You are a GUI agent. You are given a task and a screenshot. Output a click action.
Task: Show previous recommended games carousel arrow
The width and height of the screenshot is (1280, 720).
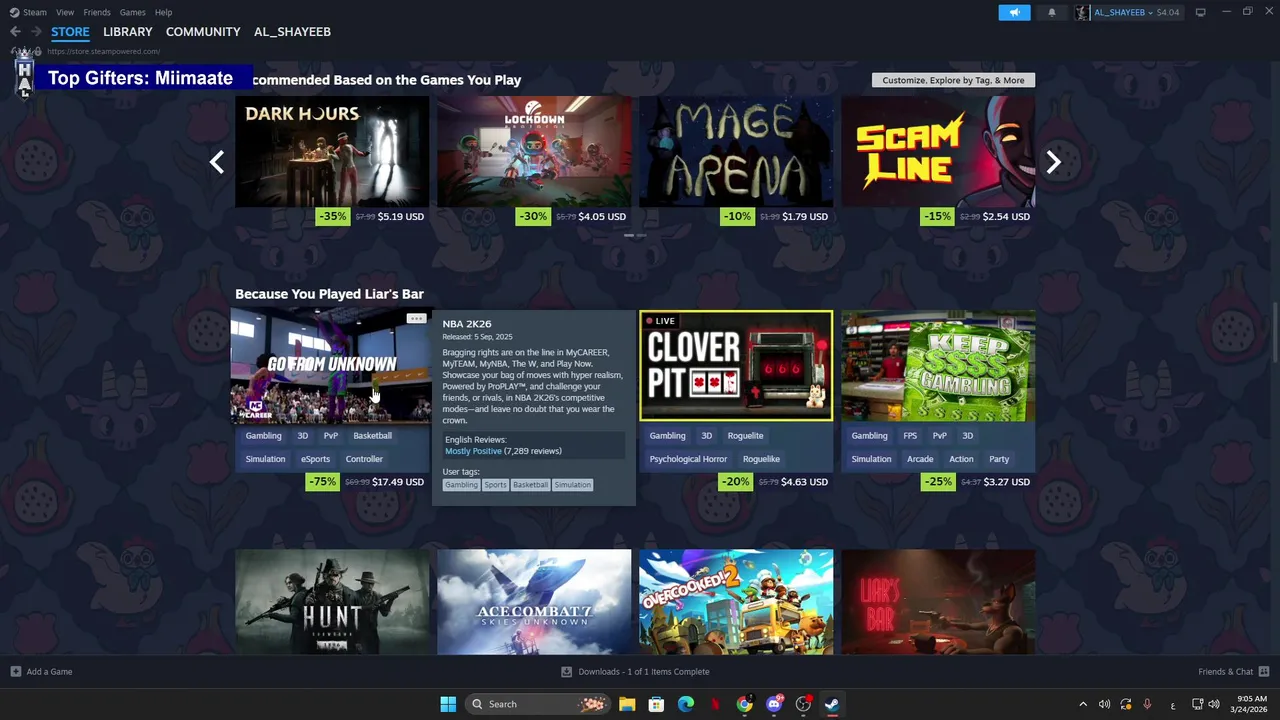[217, 162]
